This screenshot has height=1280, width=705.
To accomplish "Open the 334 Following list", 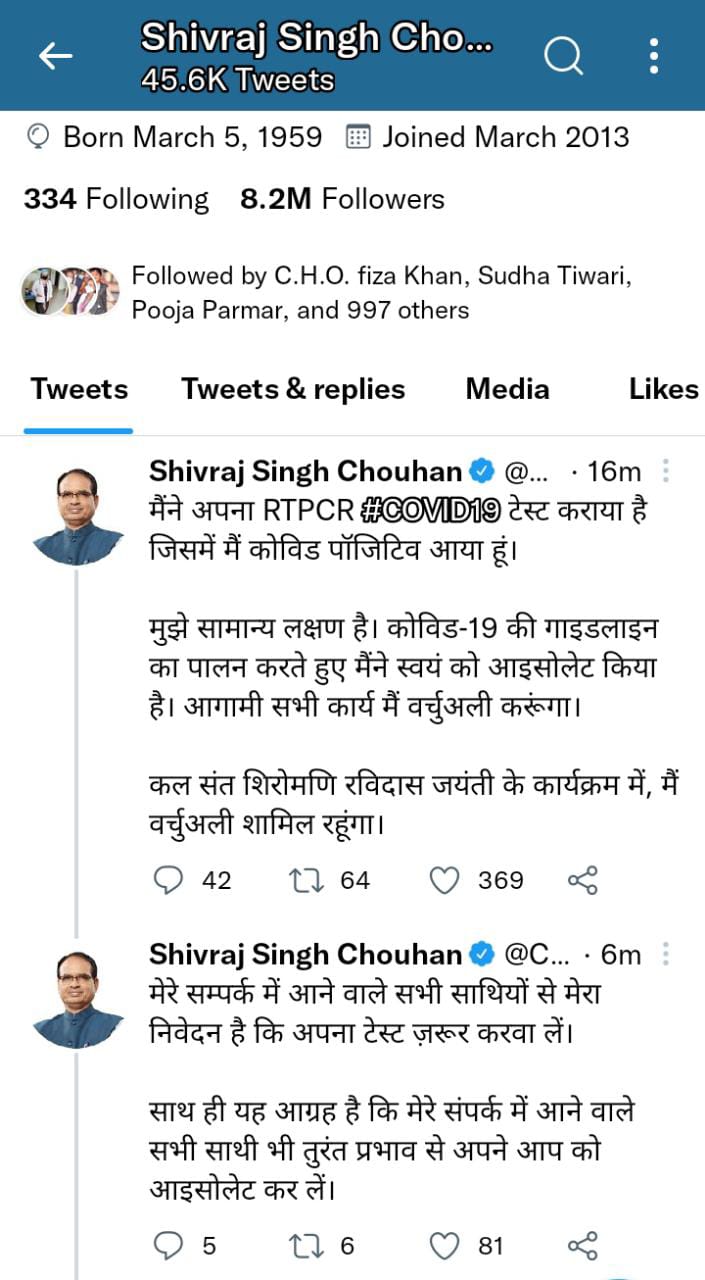I will point(116,199).
